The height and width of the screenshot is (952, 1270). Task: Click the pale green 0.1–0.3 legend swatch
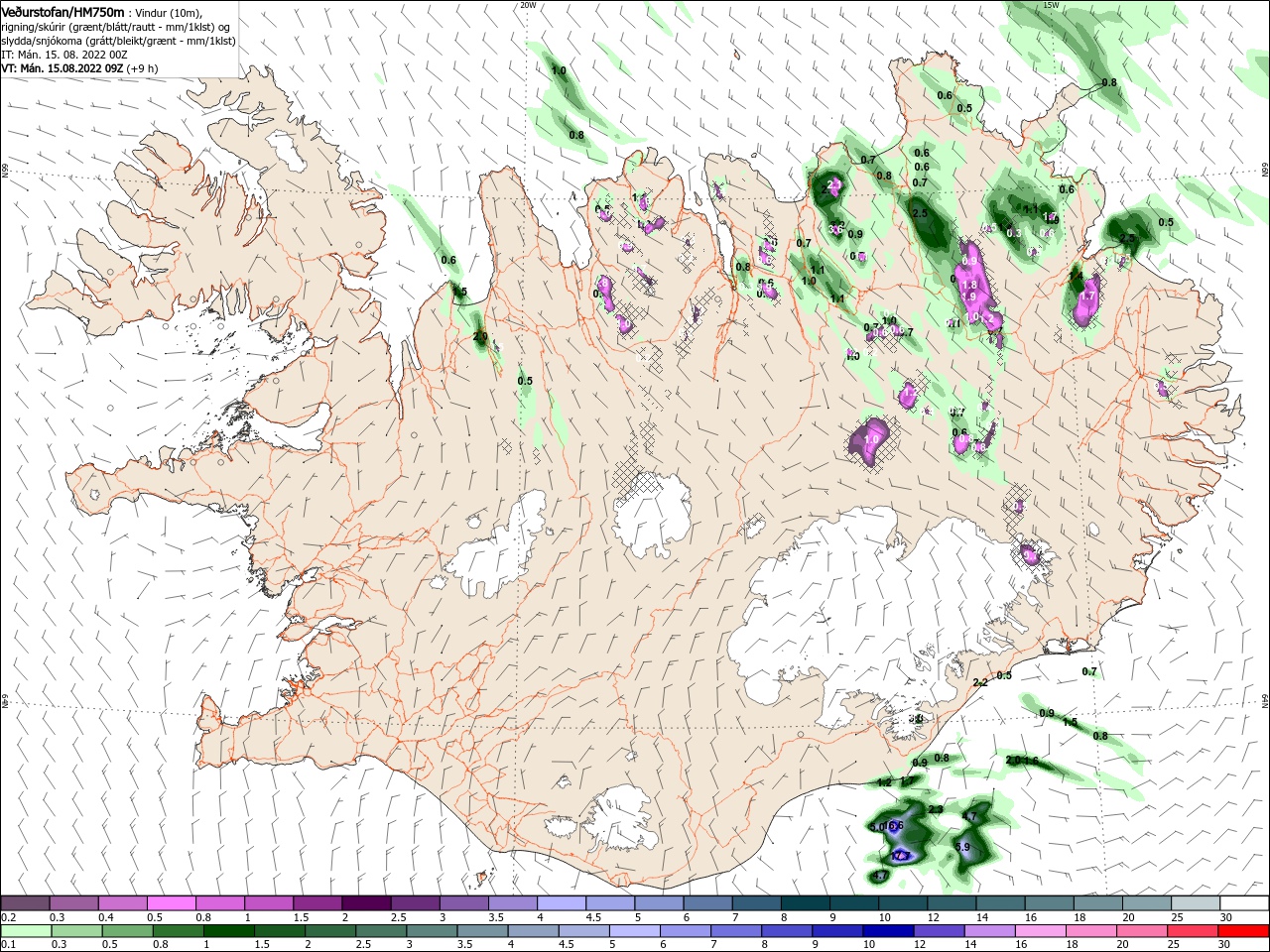(x=25, y=931)
